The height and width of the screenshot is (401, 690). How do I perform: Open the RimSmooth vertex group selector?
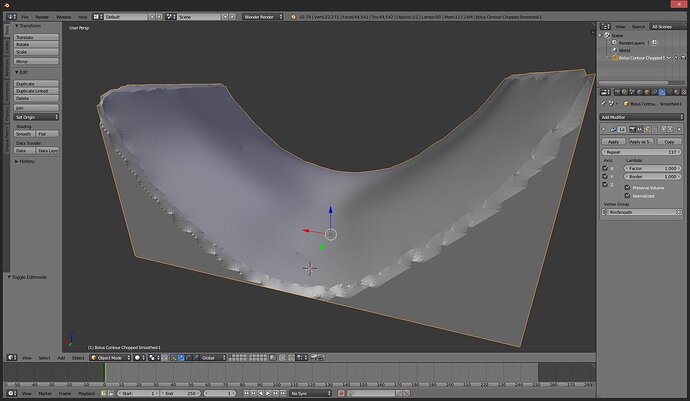[641, 212]
